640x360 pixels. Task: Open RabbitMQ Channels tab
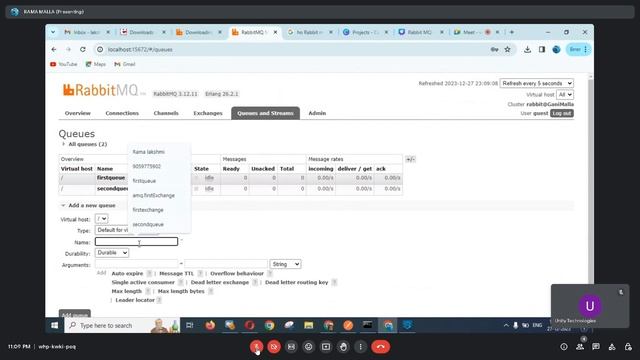(166, 113)
